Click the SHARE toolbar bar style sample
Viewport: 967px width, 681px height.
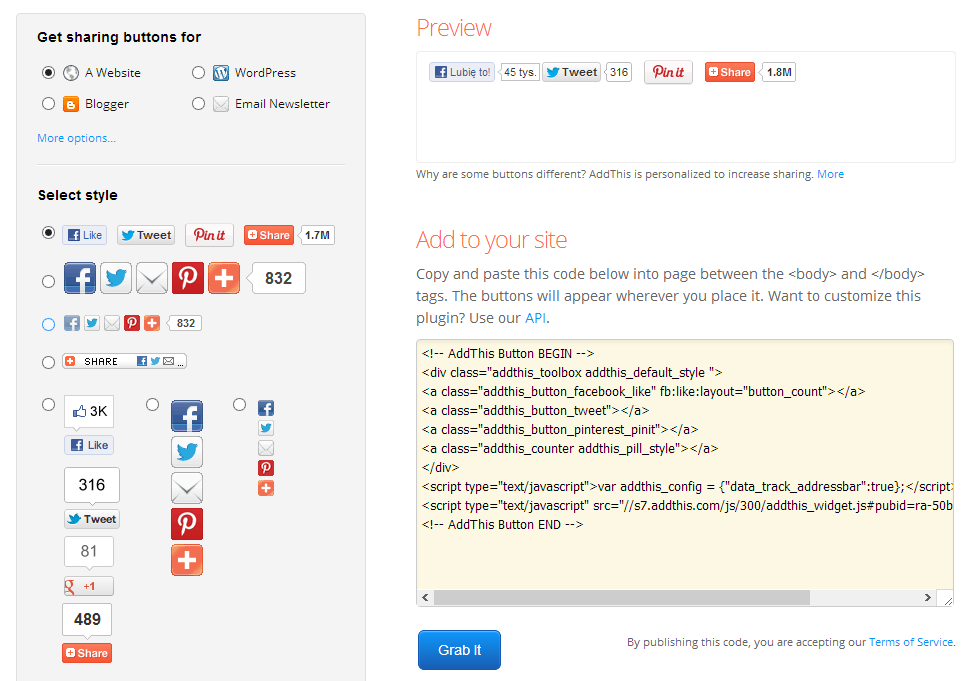pos(124,361)
